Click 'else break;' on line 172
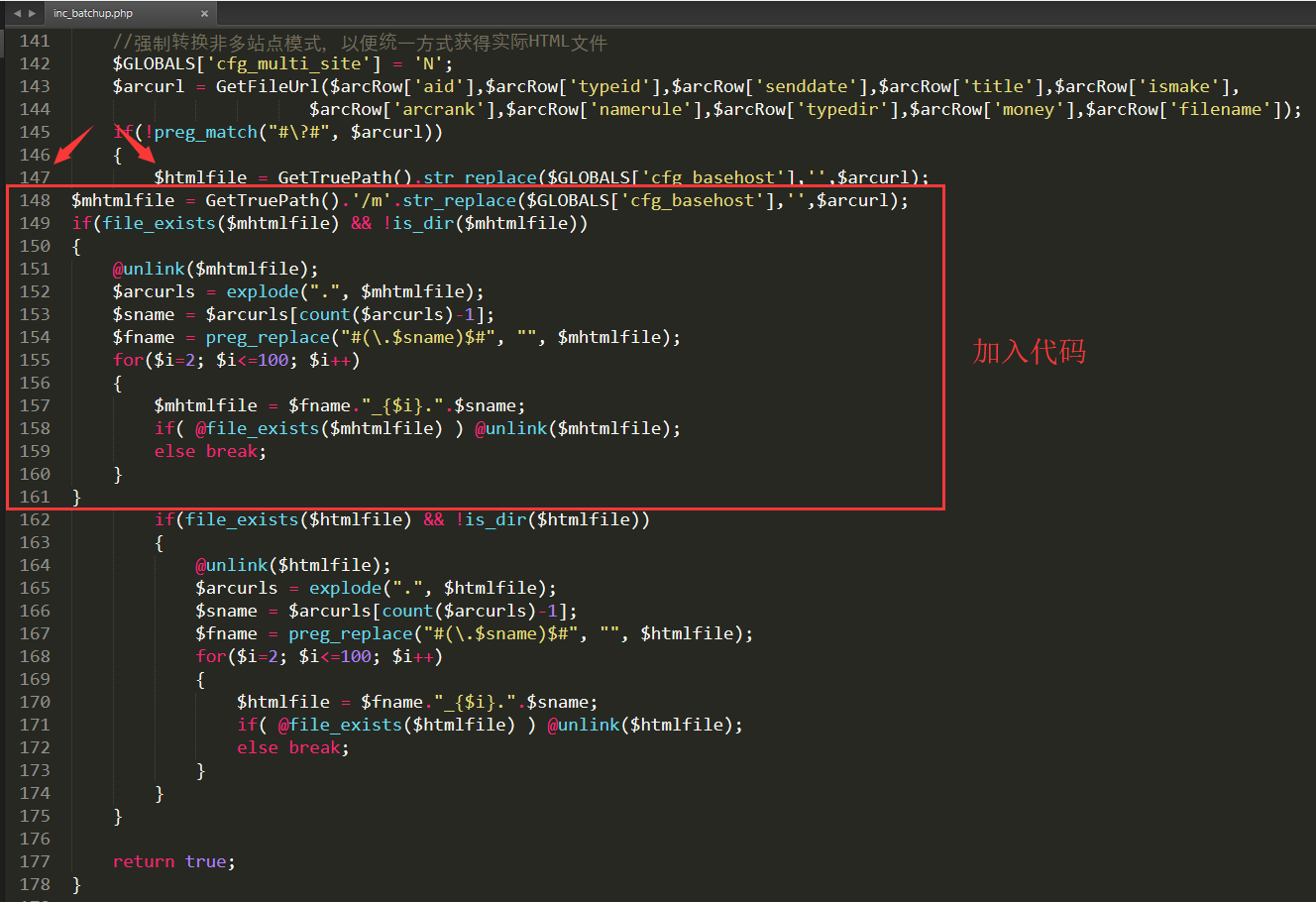The width and height of the screenshot is (1316, 902). point(292,747)
